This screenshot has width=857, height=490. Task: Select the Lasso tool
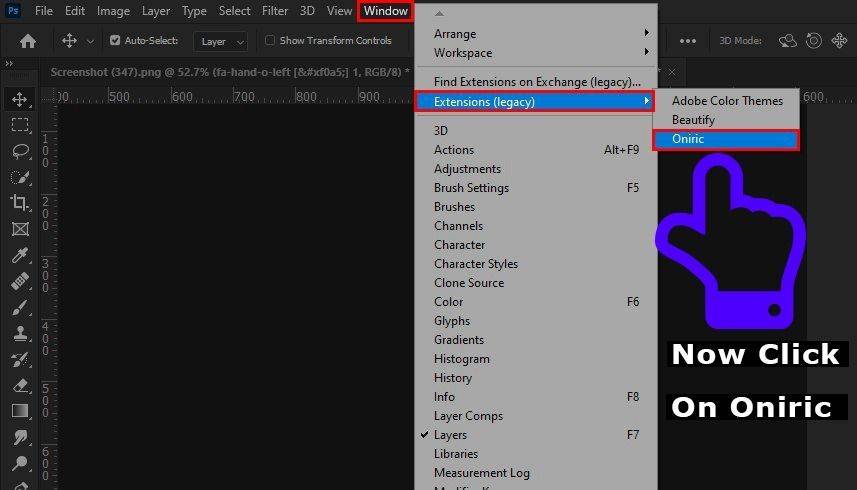(20, 151)
